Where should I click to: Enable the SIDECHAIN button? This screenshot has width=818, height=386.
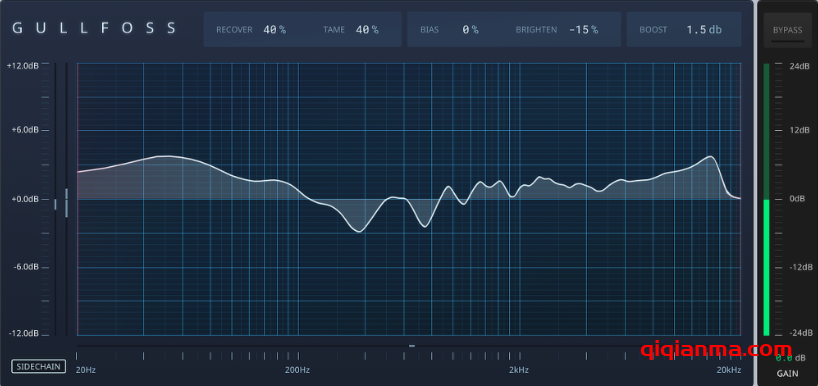click(x=39, y=366)
